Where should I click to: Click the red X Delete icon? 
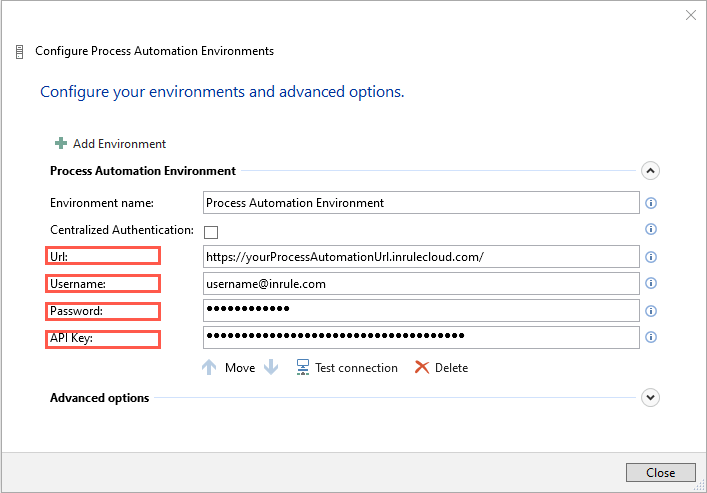[422, 368]
